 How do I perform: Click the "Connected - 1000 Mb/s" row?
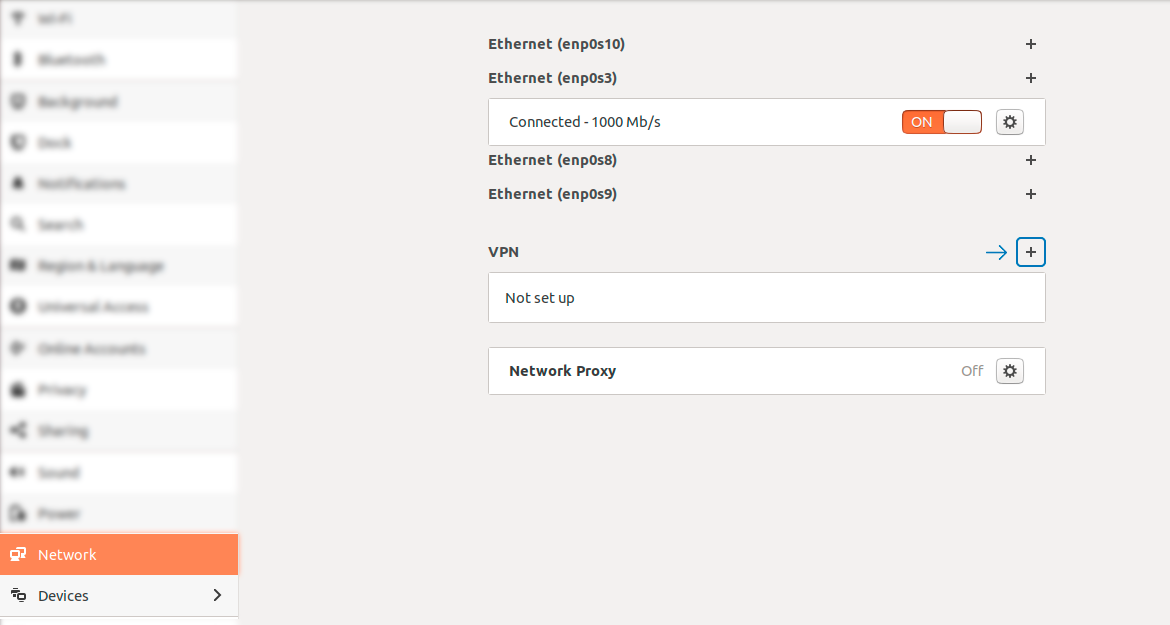point(767,122)
